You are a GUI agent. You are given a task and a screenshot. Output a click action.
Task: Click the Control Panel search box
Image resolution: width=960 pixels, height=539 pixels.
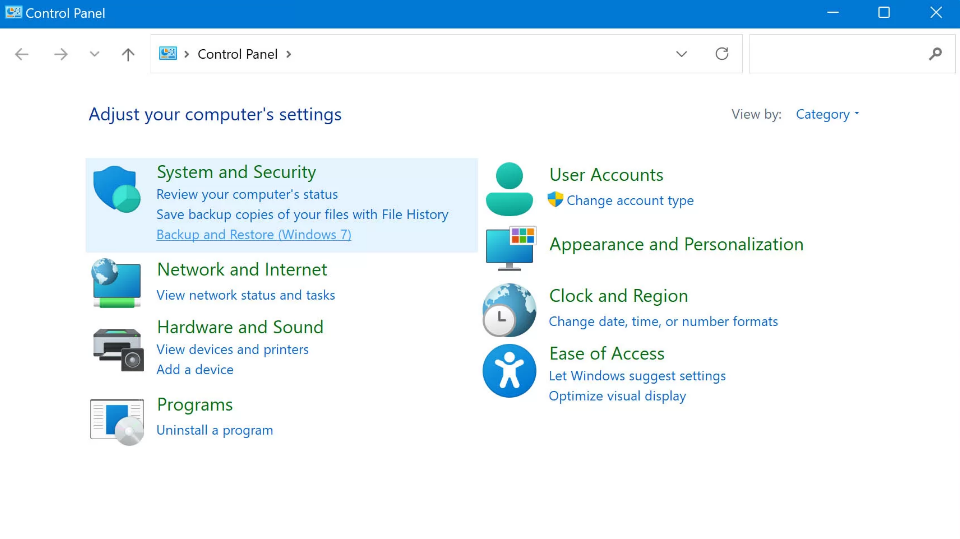838,54
